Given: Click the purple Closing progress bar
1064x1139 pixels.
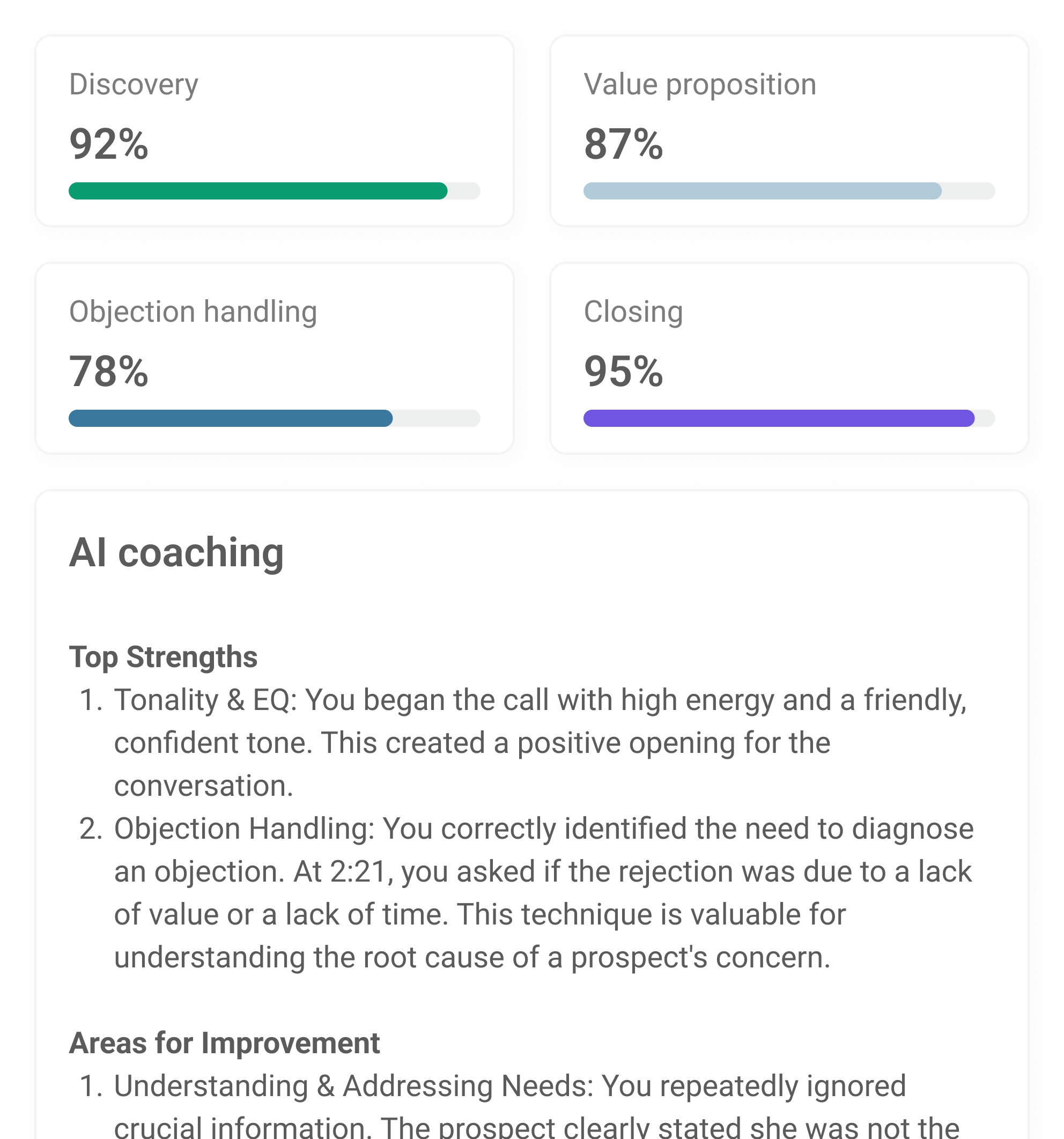Looking at the screenshot, I should pos(779,418).
